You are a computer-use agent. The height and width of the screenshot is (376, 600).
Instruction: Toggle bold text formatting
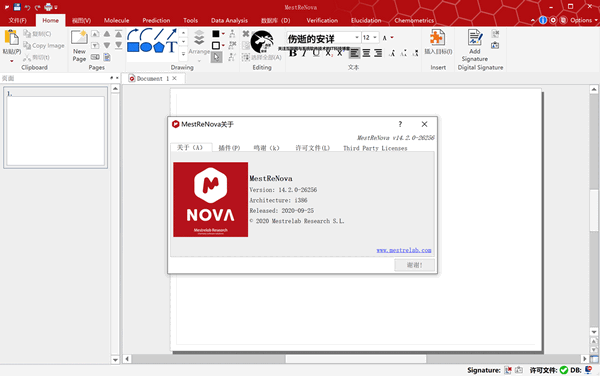coord(293,53)
